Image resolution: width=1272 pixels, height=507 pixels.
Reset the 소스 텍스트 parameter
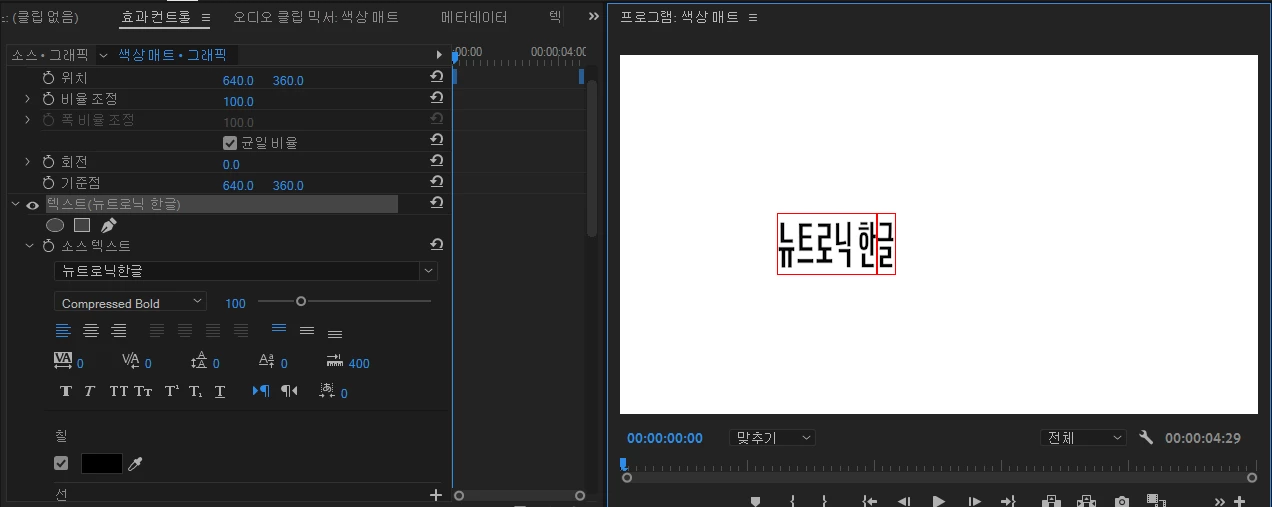(x=437, y=245)
